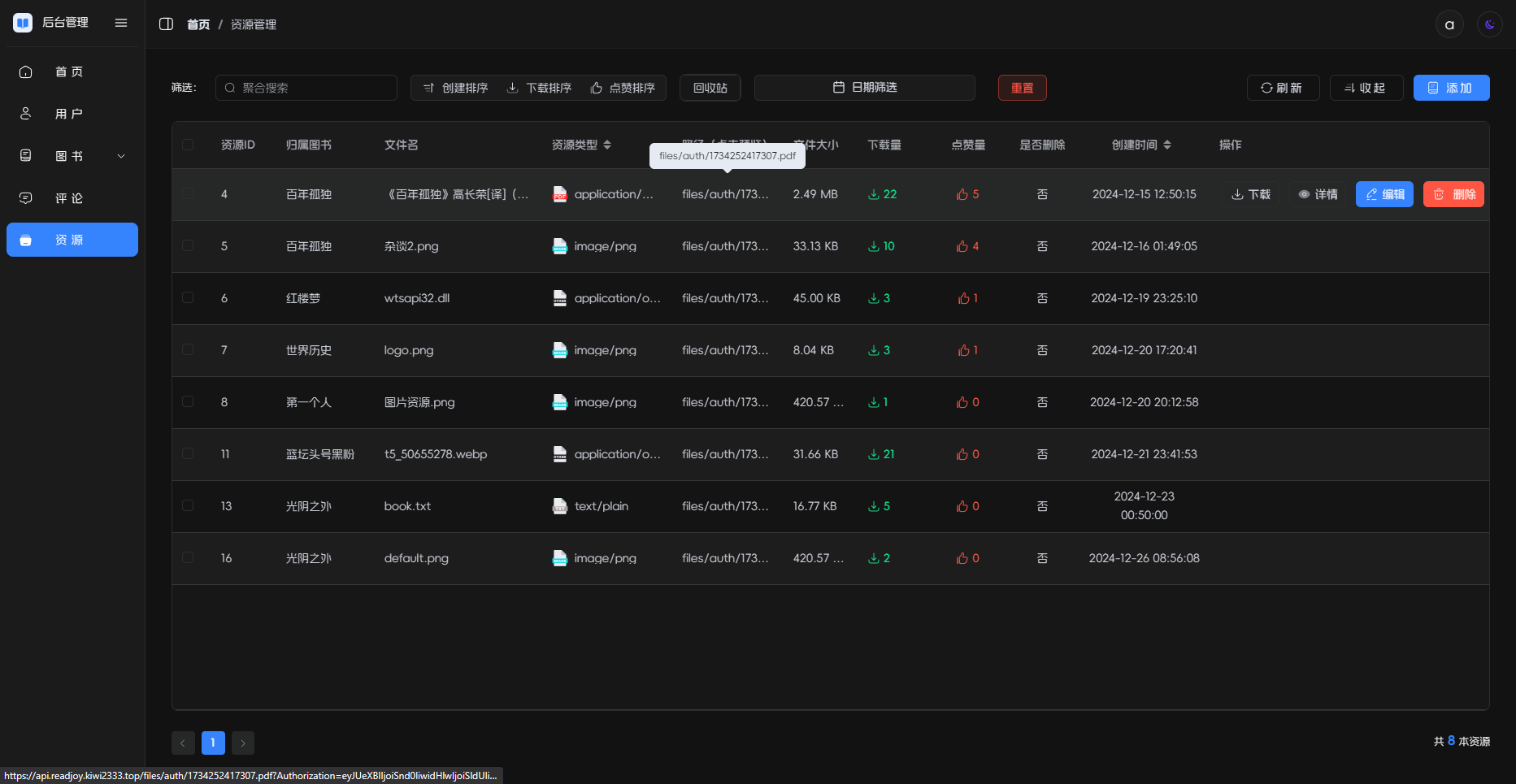
Task: Select 资源 in sidebar
Action: click(72, 240)
